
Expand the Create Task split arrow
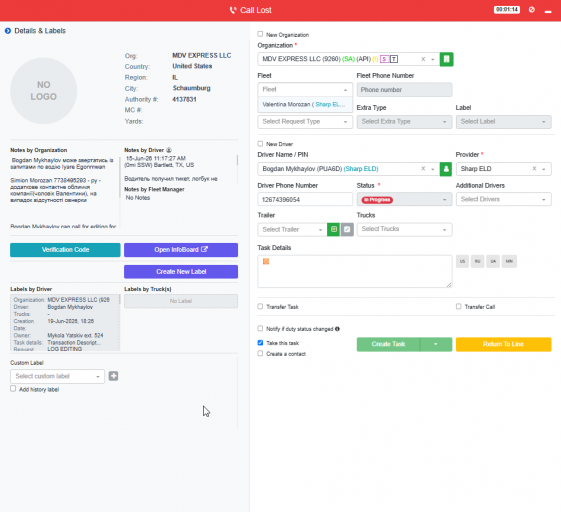coord(435,344)
